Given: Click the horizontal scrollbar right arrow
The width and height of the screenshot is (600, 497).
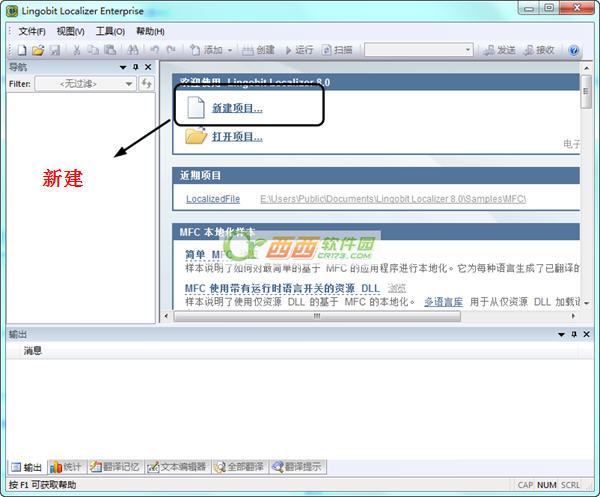Looking at the screenshot, I should click(x=573, y=316).
